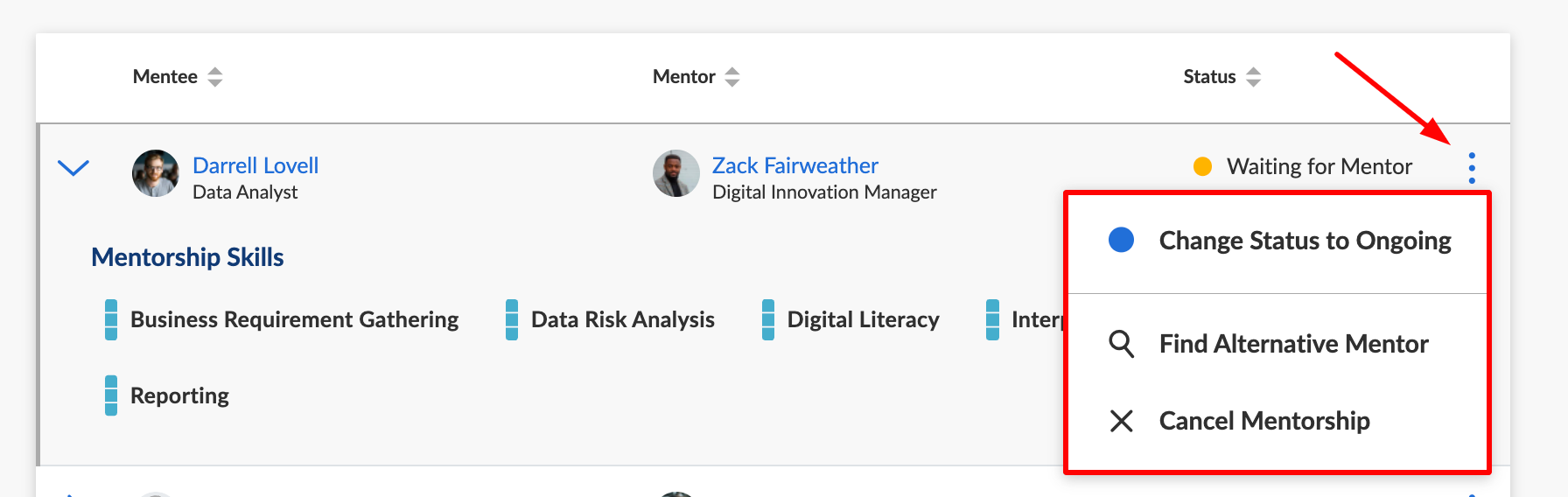
Task: Click the Reporting skill level icon
Action: [x=111, y=395]
